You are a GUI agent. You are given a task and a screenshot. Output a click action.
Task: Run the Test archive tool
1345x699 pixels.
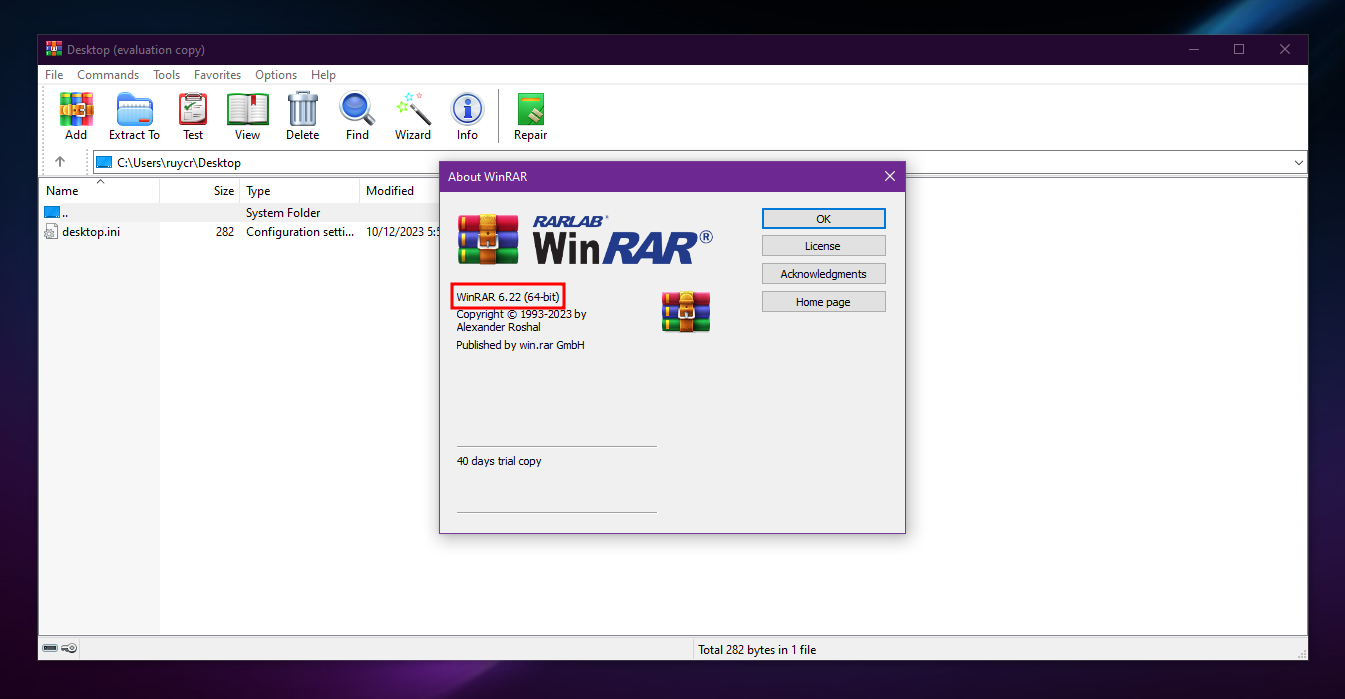pyautogui.click(x=193, y=116)
